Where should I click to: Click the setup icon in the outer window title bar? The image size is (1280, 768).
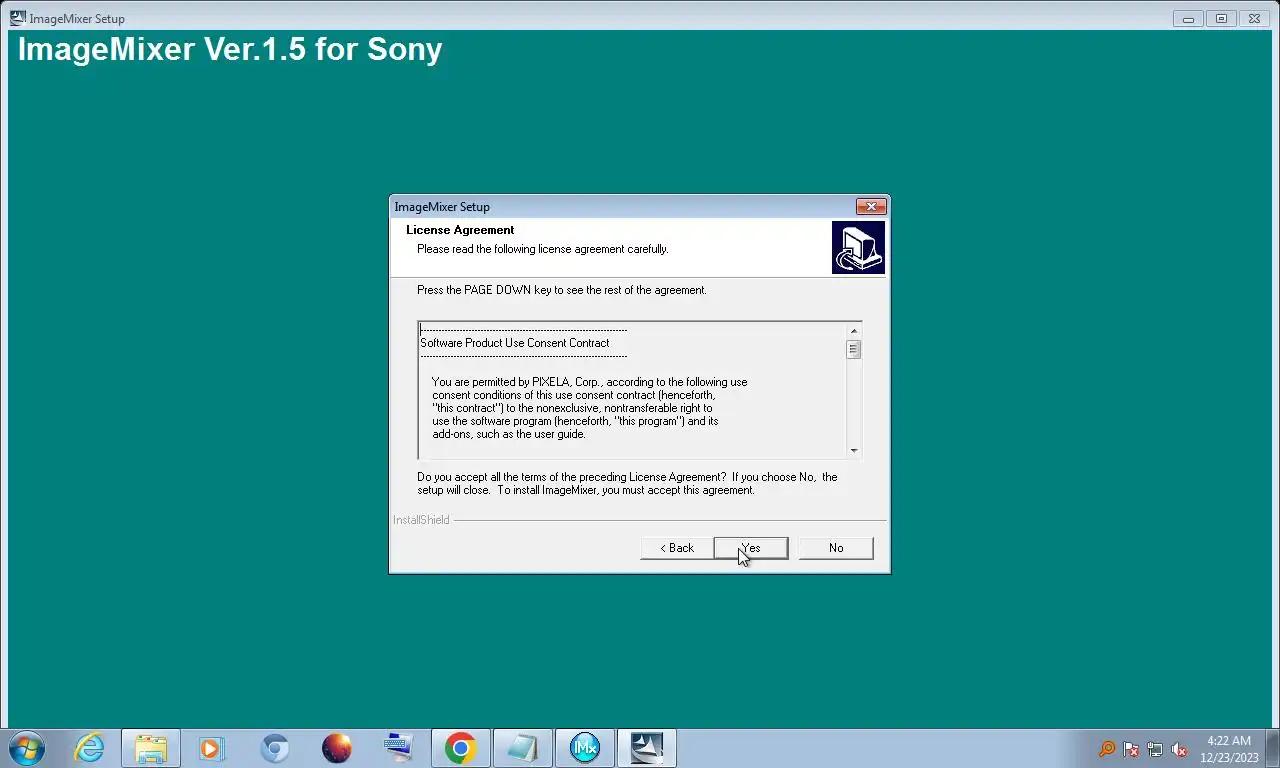coord(18,18)
